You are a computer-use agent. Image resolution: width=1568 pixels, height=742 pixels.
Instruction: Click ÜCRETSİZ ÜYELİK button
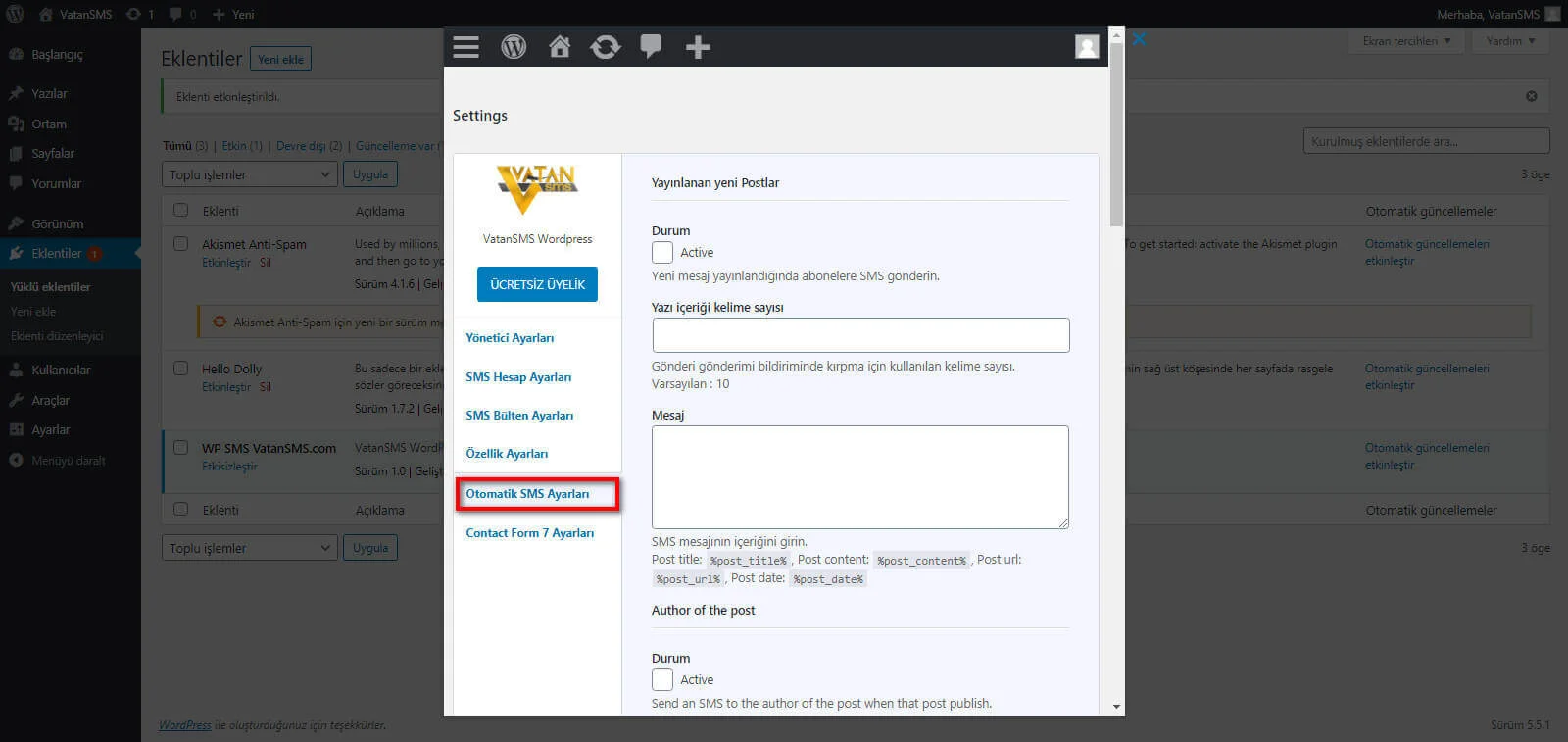pos(537,284)
